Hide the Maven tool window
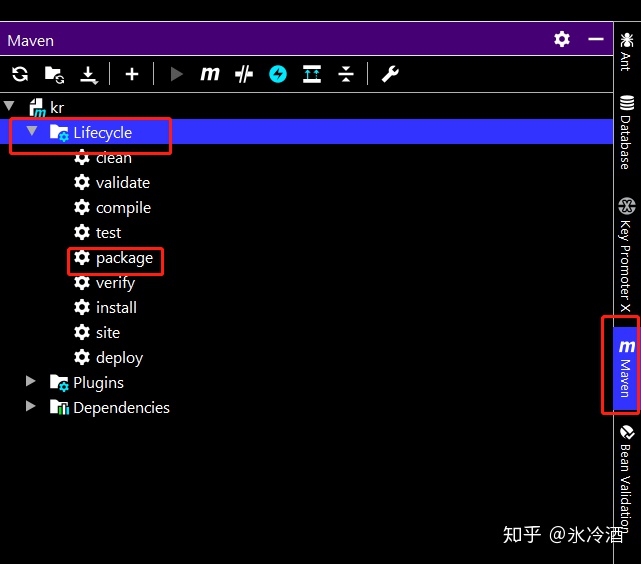This screenshot has width=641, height=564. [x=596, y=39]
